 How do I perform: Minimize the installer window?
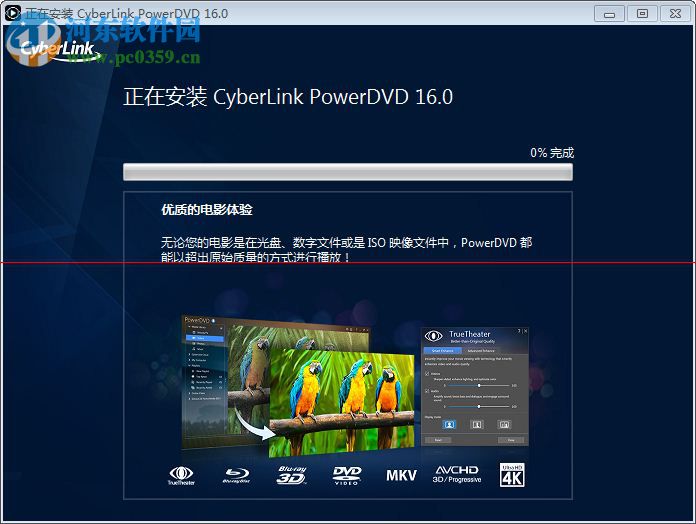(609, 14)
